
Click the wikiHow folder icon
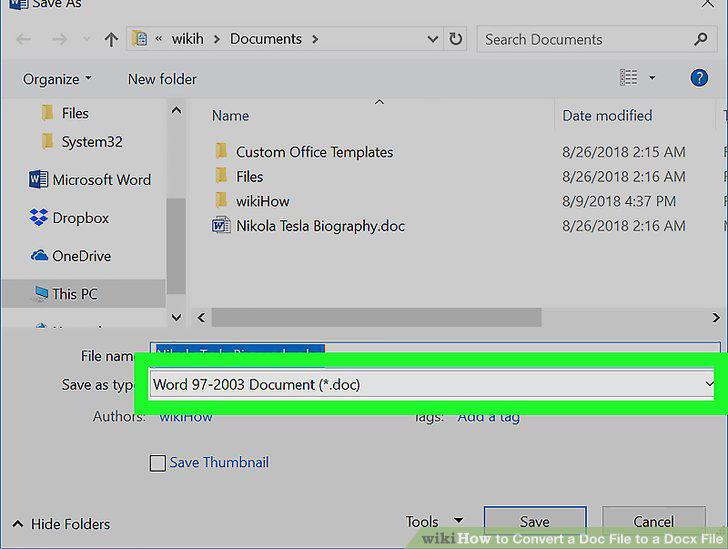221,200
